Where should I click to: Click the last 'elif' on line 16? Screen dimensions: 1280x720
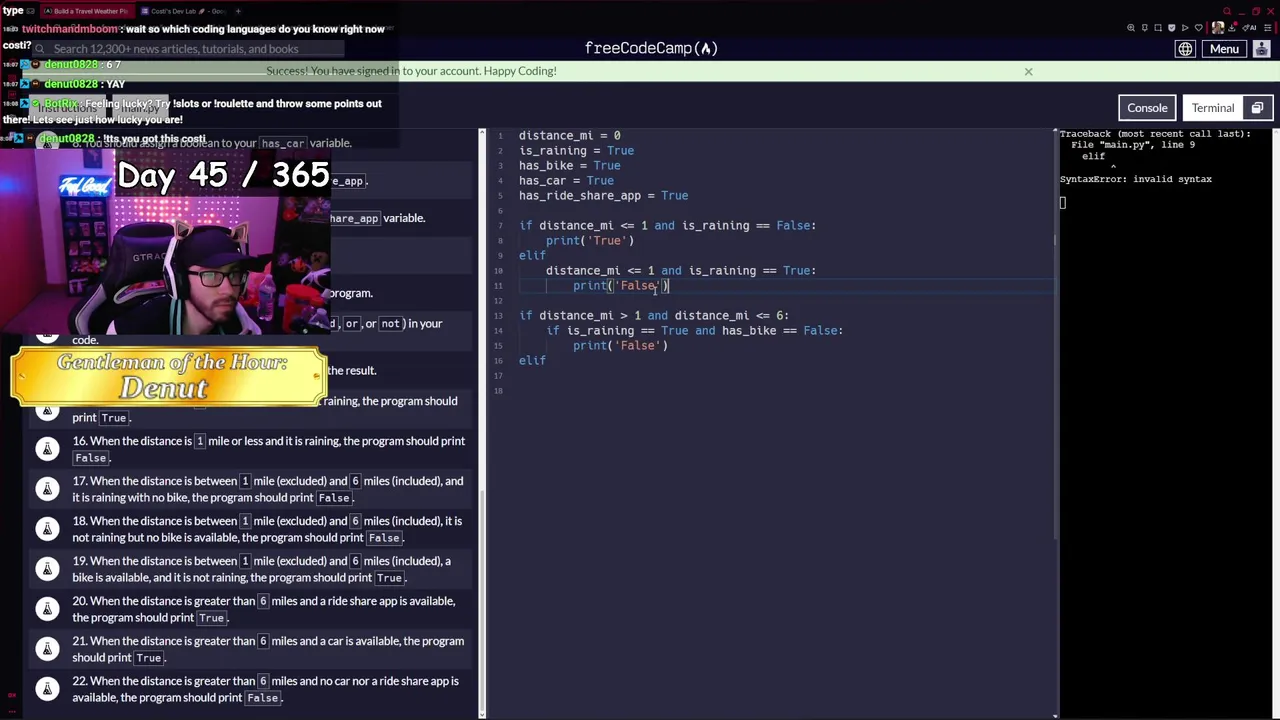[532, 360]
